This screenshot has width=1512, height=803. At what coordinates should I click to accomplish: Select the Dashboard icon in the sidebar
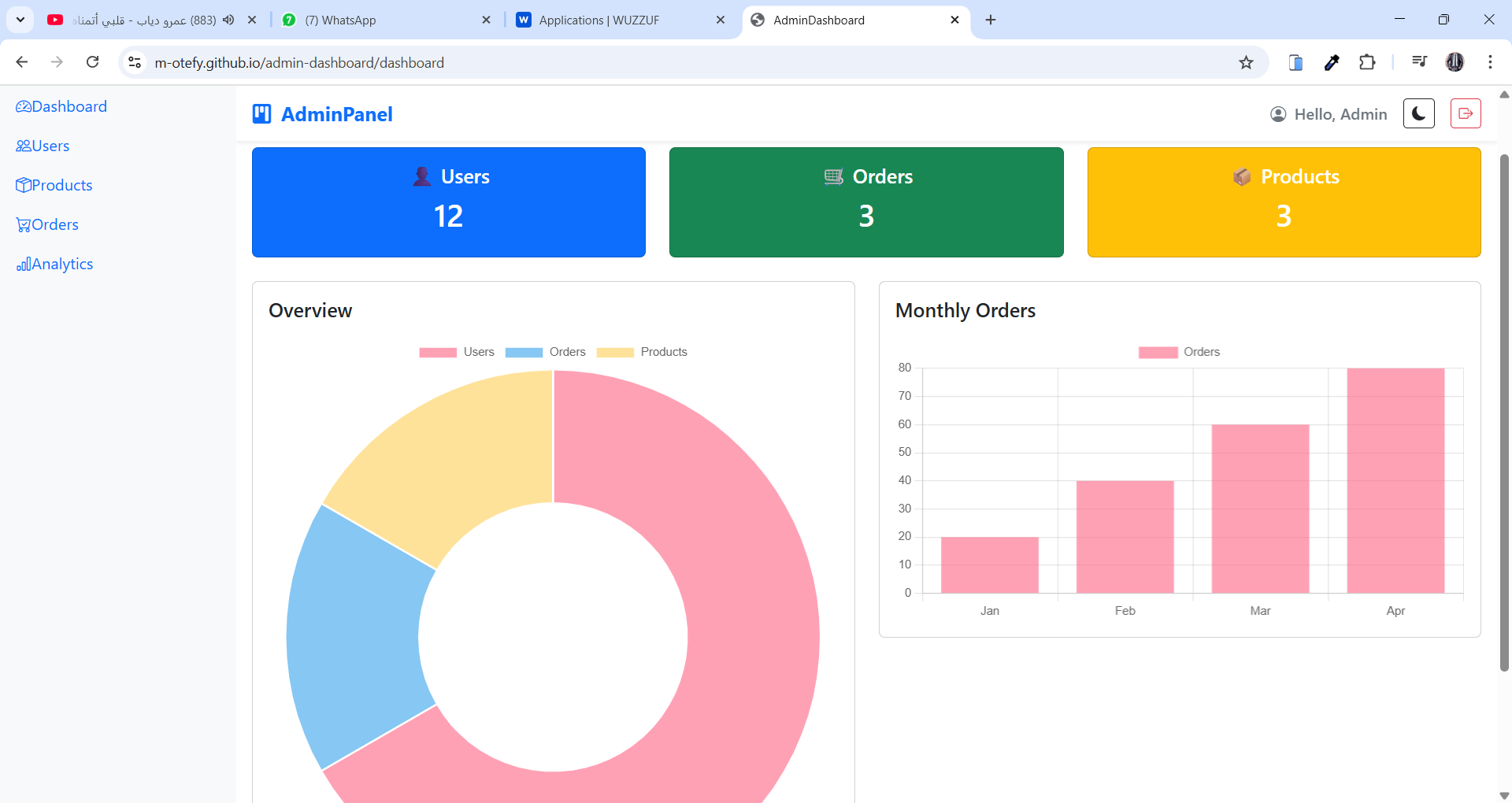click(24, 106)
